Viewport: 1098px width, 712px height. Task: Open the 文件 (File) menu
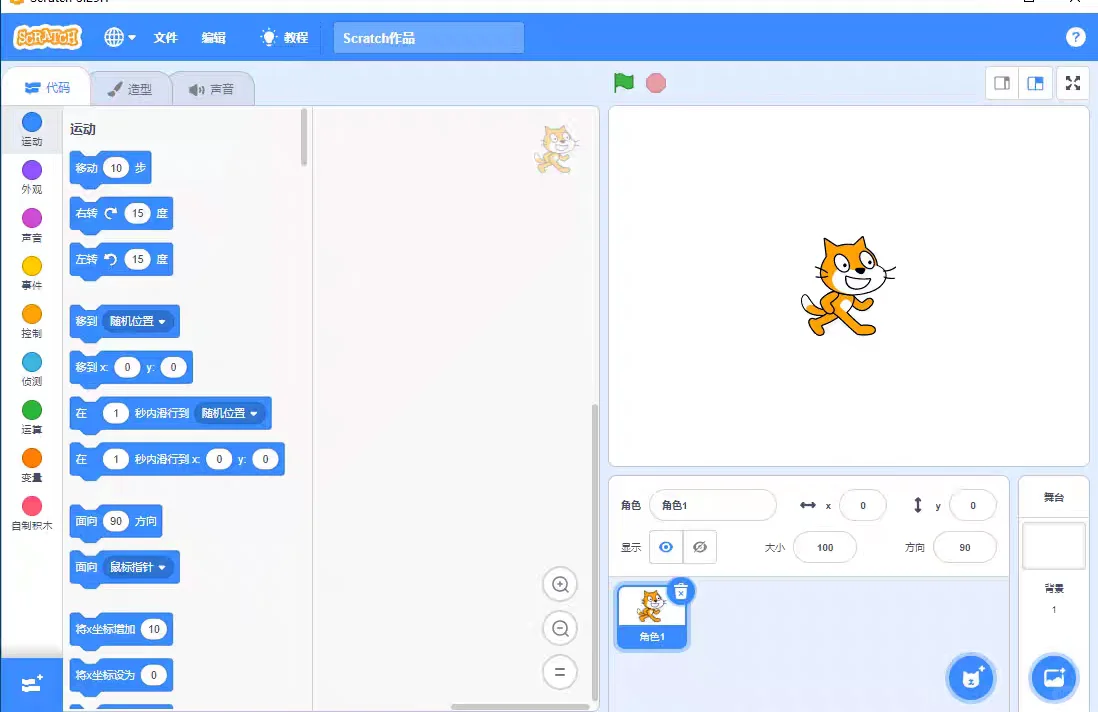click(165, 37)
